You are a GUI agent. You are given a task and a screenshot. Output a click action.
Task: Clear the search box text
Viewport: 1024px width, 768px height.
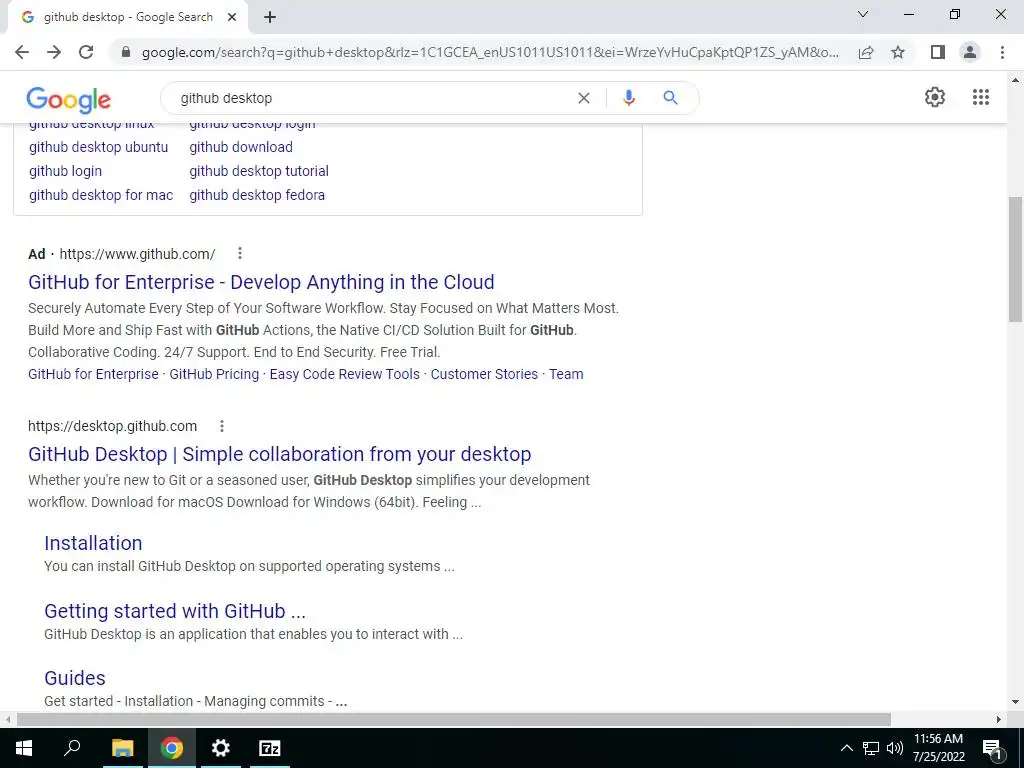[x=584, y=98]
